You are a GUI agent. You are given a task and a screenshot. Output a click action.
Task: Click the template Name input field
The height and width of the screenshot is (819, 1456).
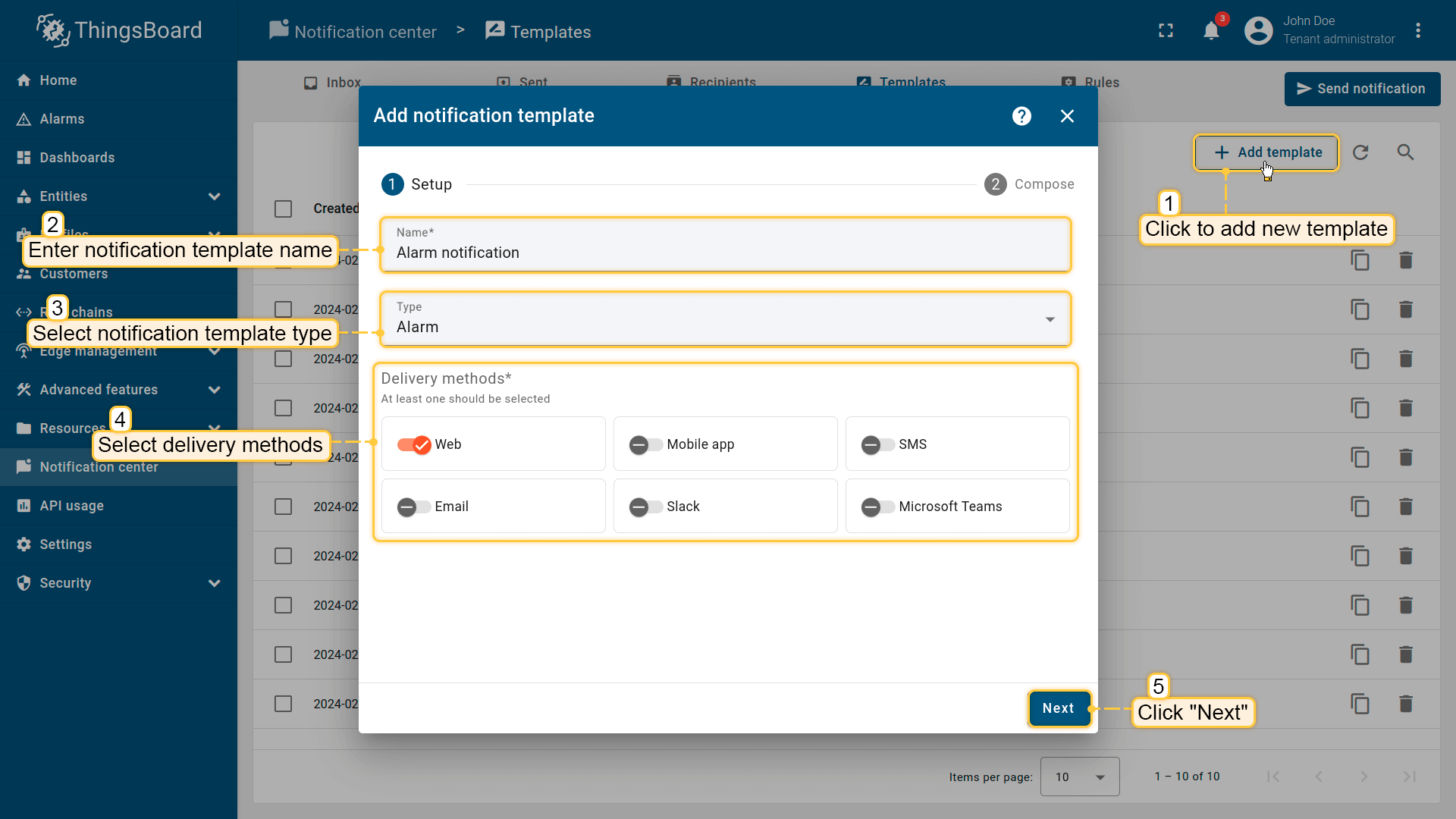(725, 253)
